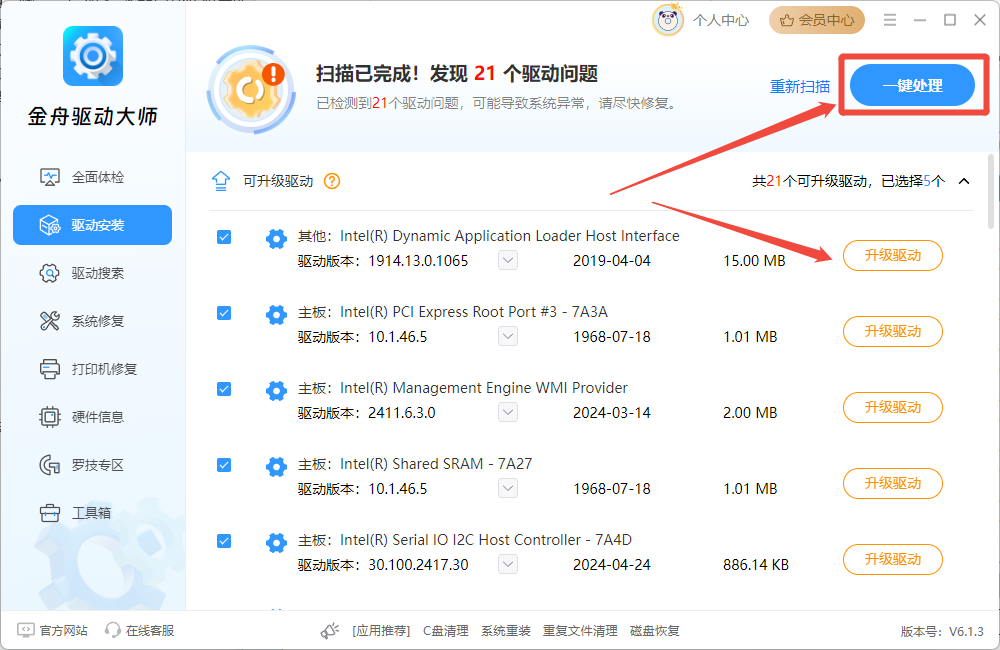Image resolution: width=1000 pixels, height=650 pixels.
Task: Click gear icon of Shared SRAM driver
Action: (276, 466)
